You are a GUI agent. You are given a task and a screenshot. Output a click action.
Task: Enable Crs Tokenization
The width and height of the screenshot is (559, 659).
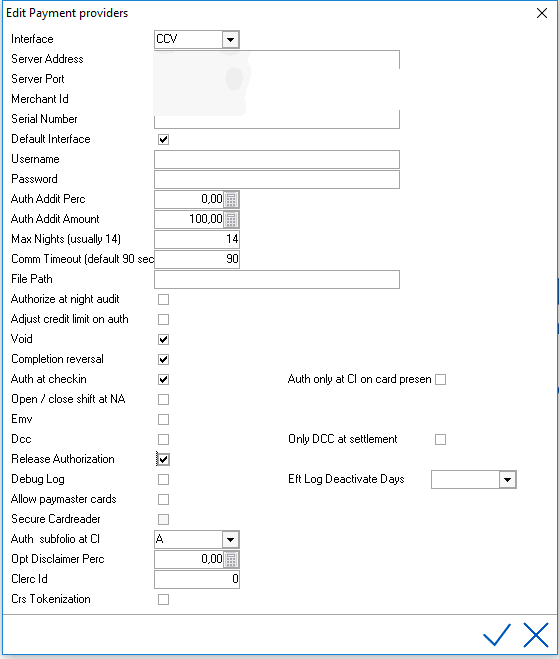click(x=163, y=599)
